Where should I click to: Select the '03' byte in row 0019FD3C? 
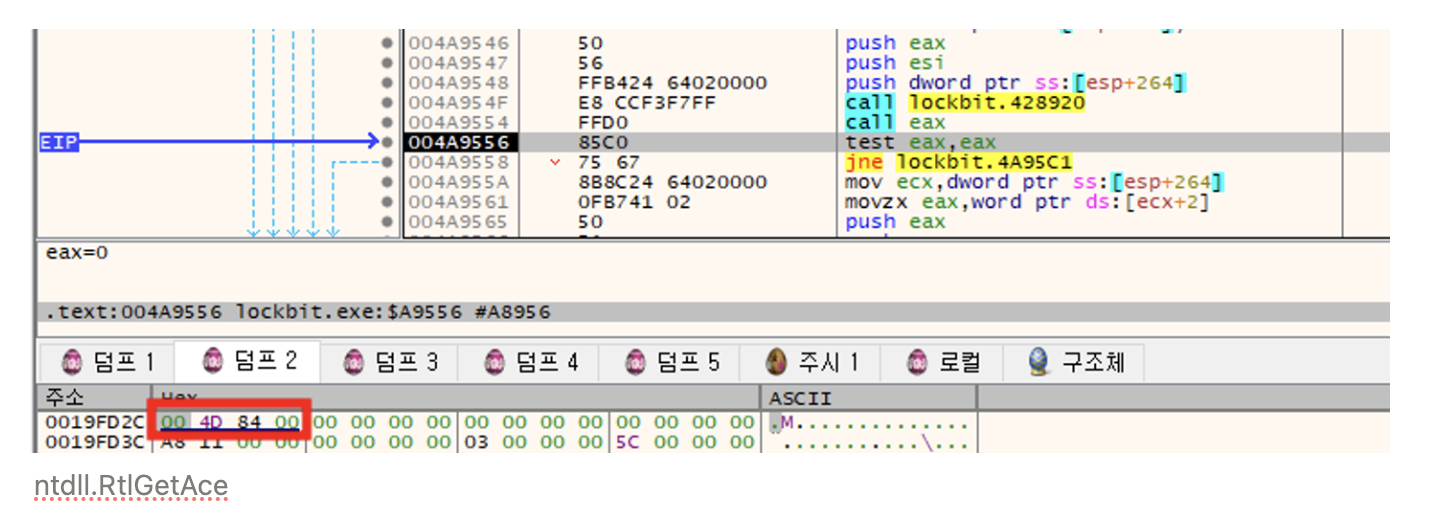point(477,442)
